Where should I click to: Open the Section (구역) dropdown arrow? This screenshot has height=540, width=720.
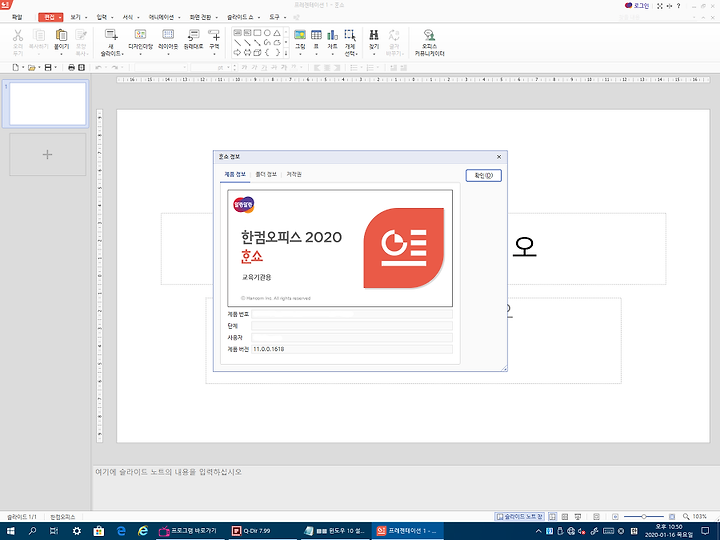pyautogui.click(x=214, y=54)
